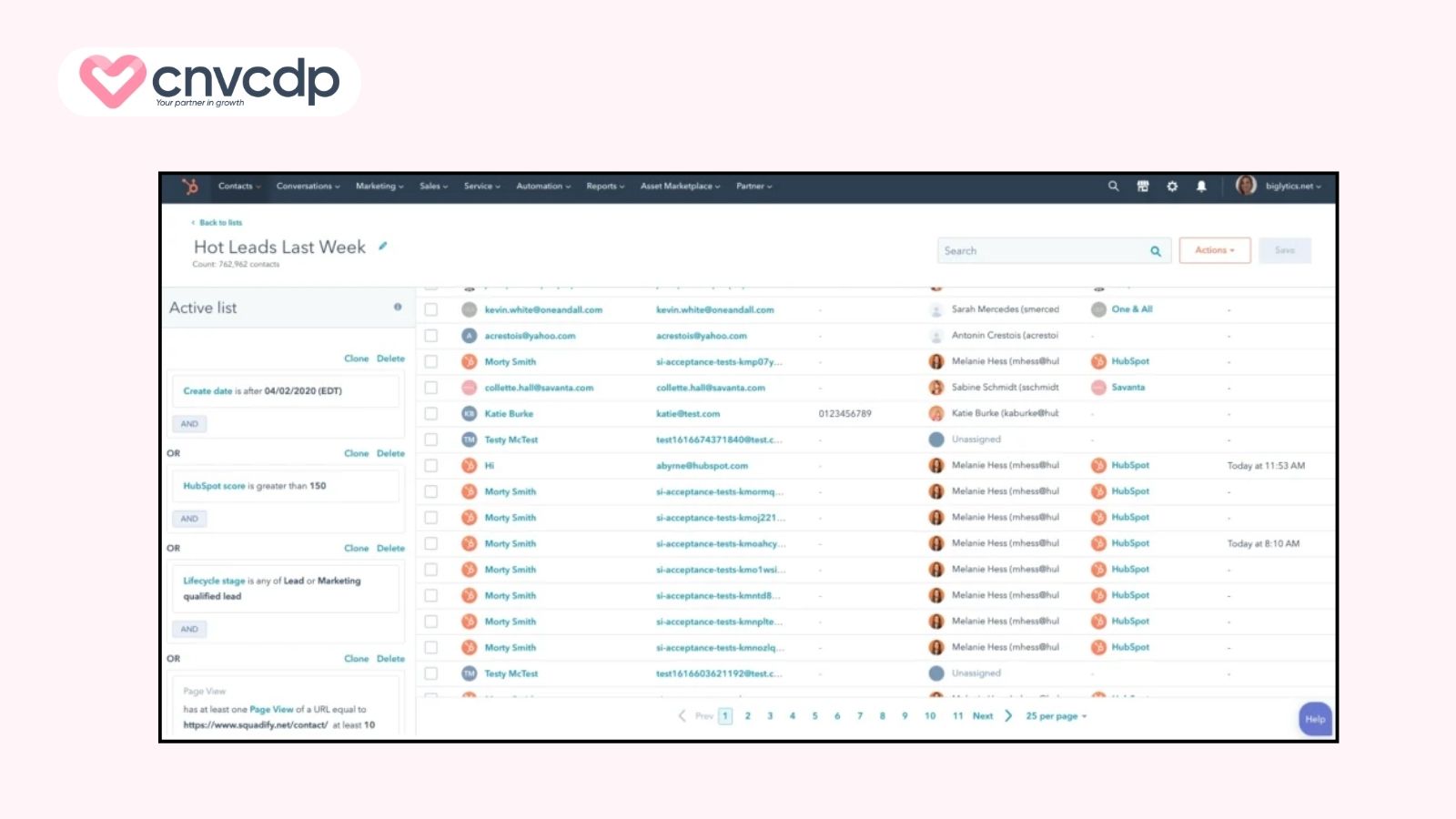Open the Conversations dropdown menu
1456x819 pixels.
tap(308, 186)
